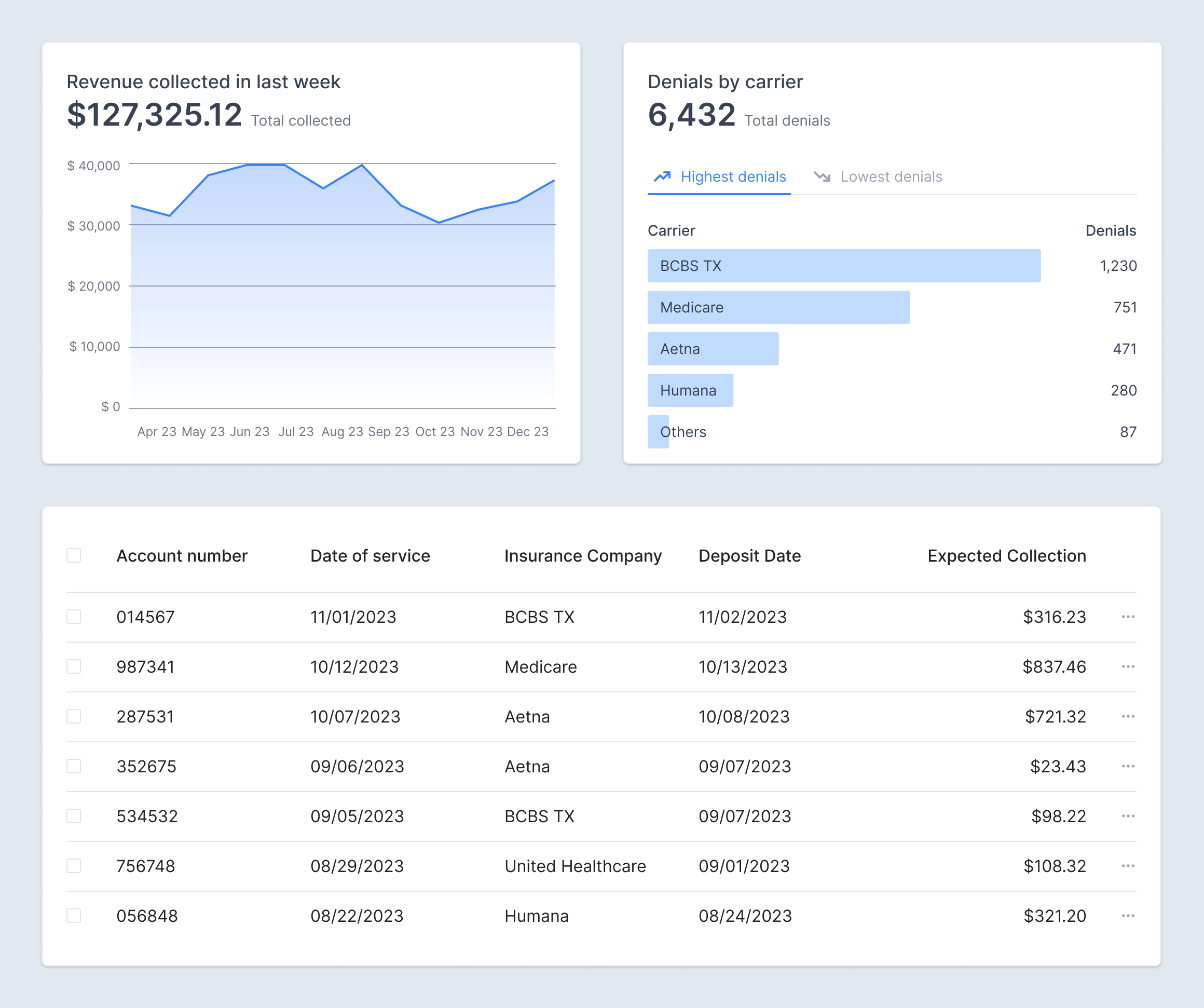Click the Account number column header
1204x1008 pixels.
point(182,555)
